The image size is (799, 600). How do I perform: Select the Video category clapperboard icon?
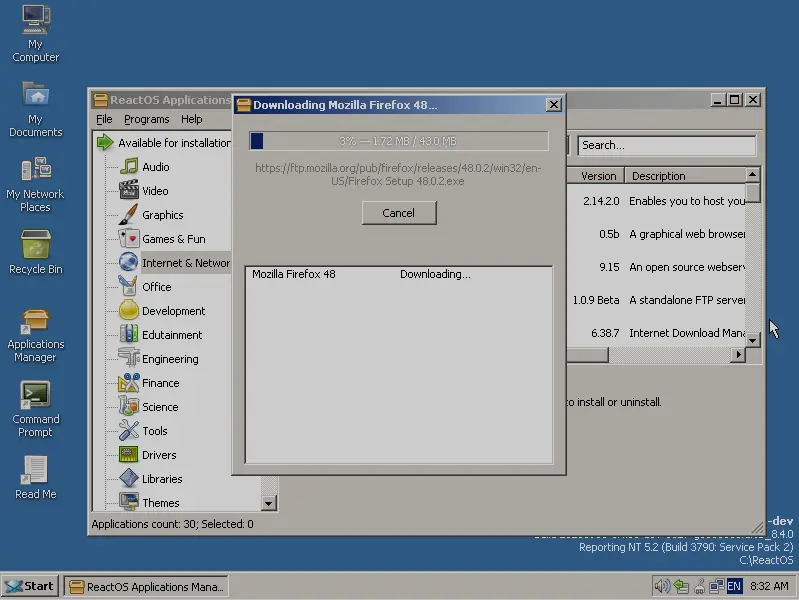click(x=128, y=190)
